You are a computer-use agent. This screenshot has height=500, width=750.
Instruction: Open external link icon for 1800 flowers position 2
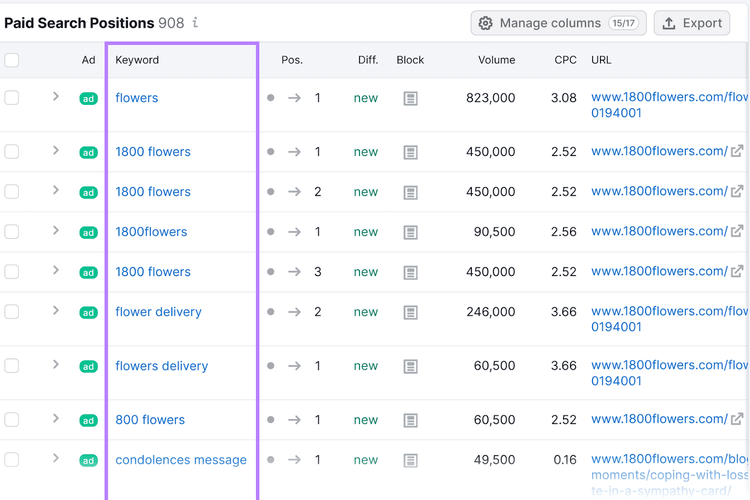[737, 191]
